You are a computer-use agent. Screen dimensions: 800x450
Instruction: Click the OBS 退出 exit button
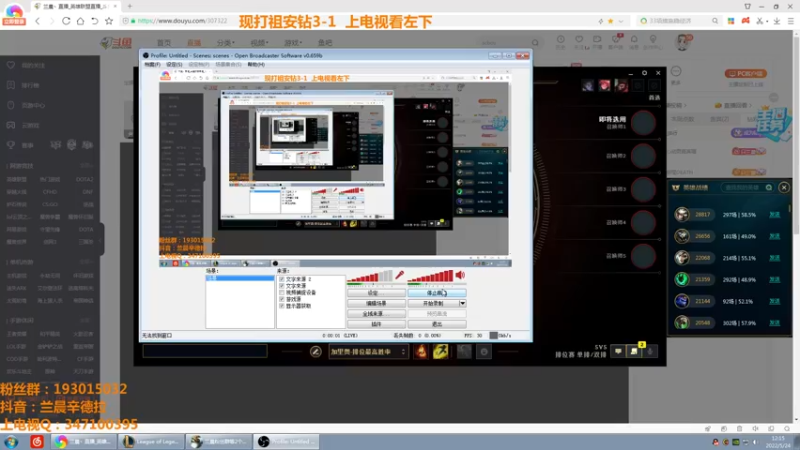[437, 324]
